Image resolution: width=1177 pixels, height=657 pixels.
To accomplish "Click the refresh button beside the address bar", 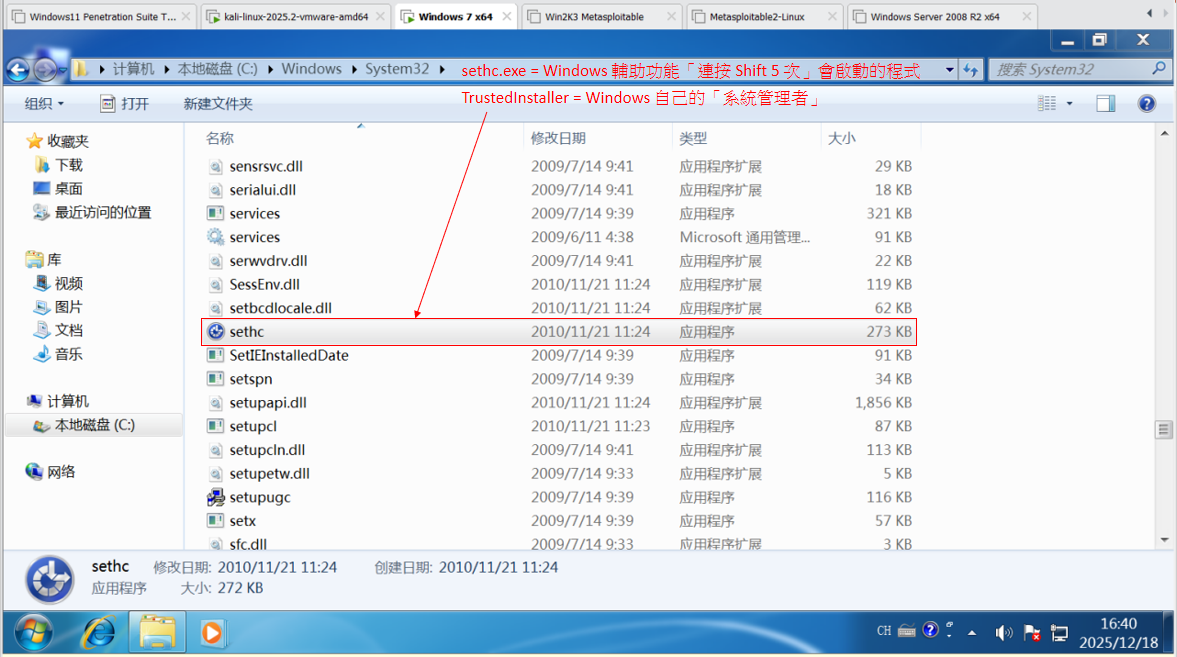I will tap(971, 70).
